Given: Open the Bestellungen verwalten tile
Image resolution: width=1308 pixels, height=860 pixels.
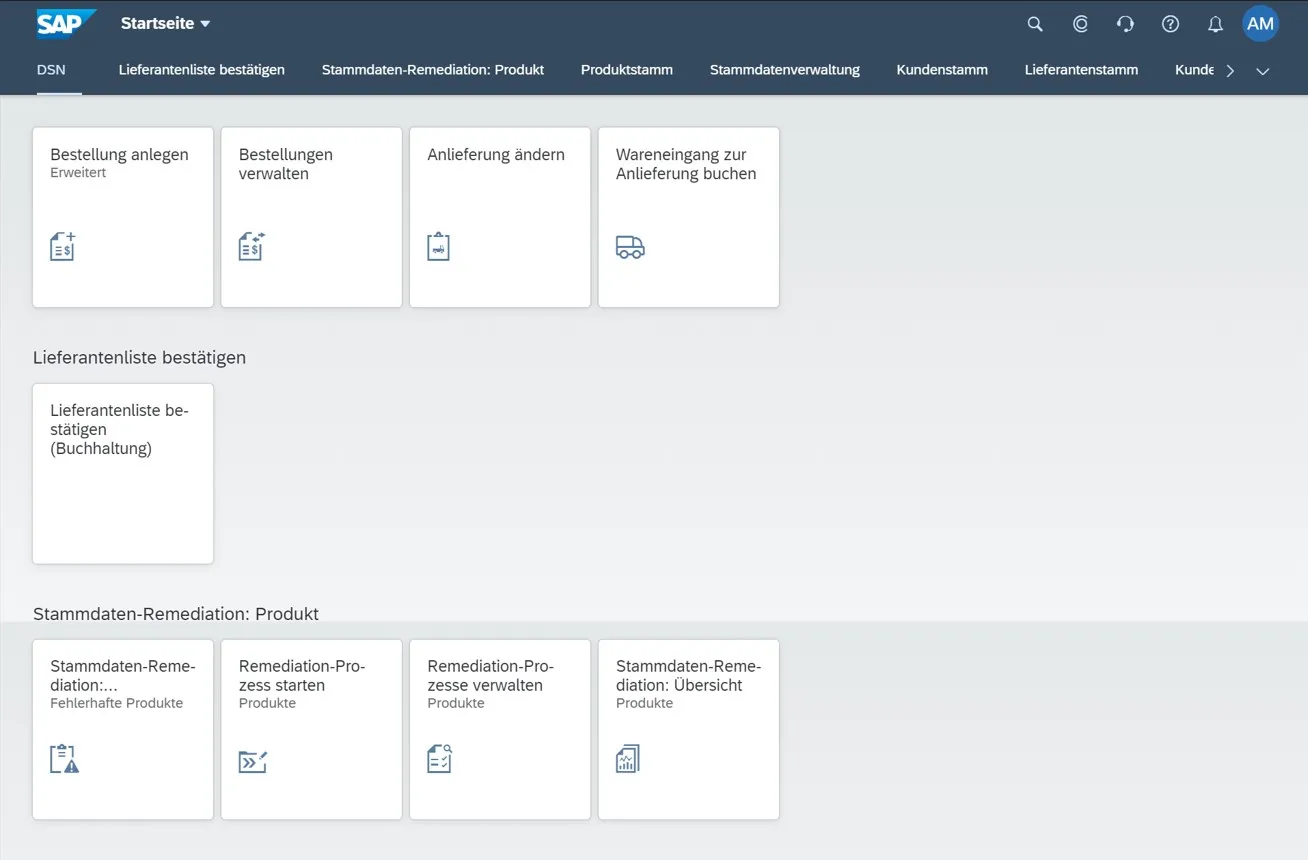Looking at the screenshot, I should click(x=311, y=217).
